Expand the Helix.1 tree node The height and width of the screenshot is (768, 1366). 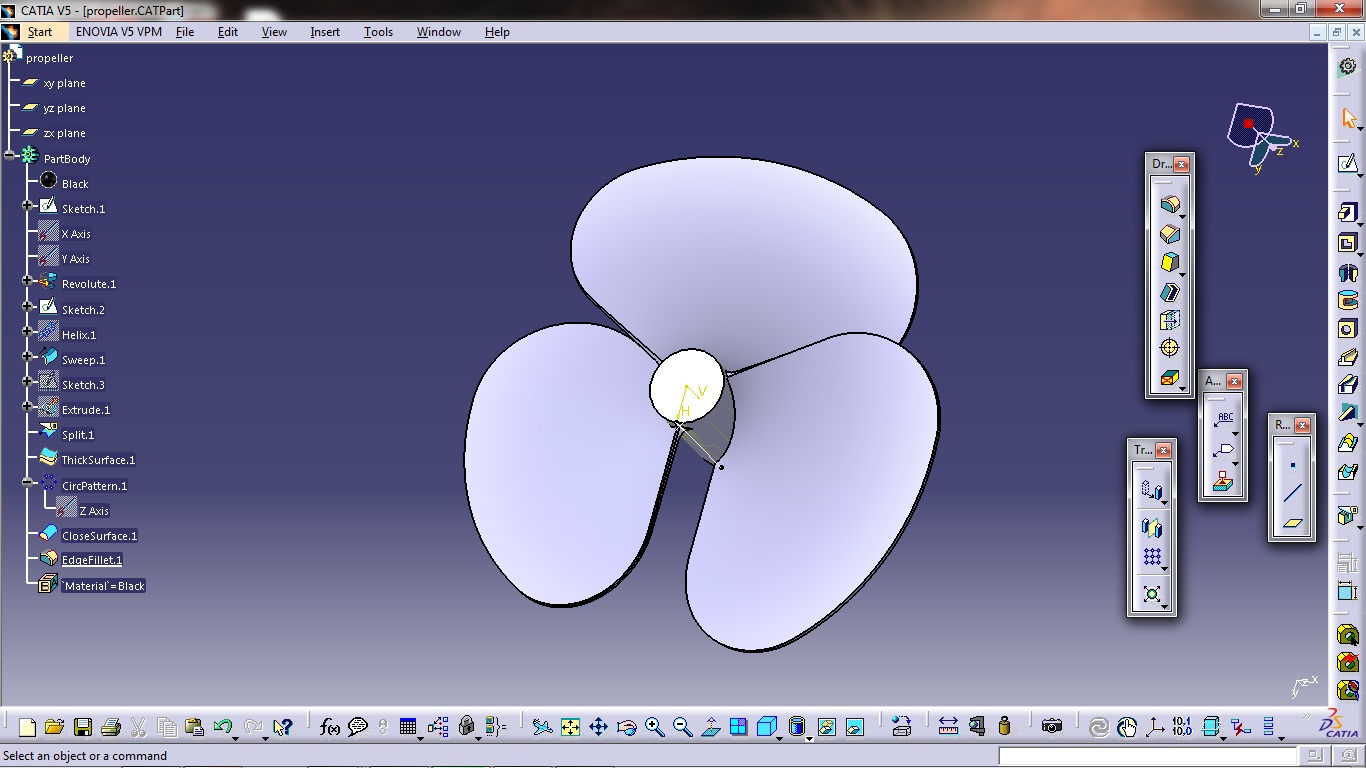pos(28,332)
